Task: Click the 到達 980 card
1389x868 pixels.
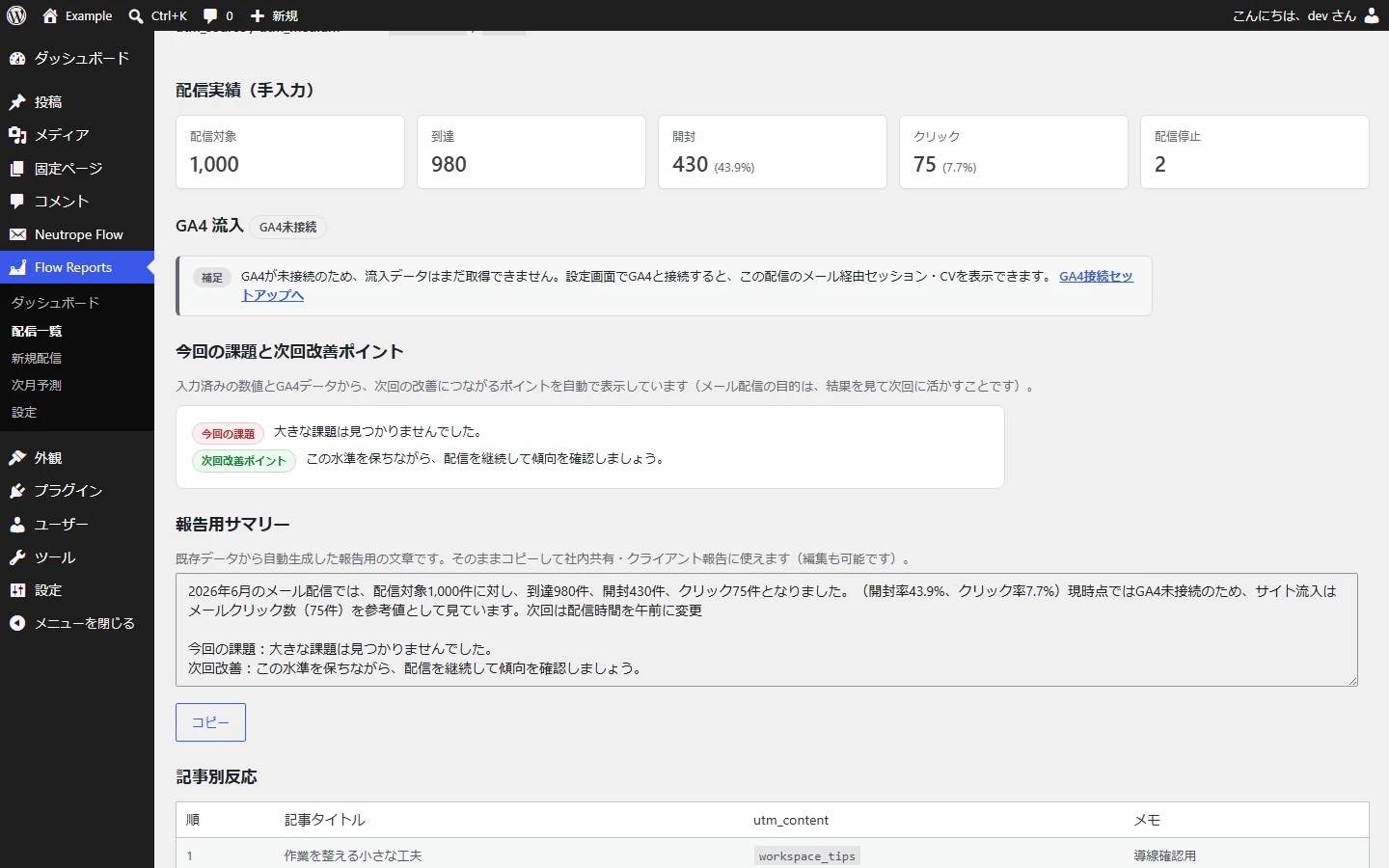Action: pyautogui.click(x=531, y=152)
